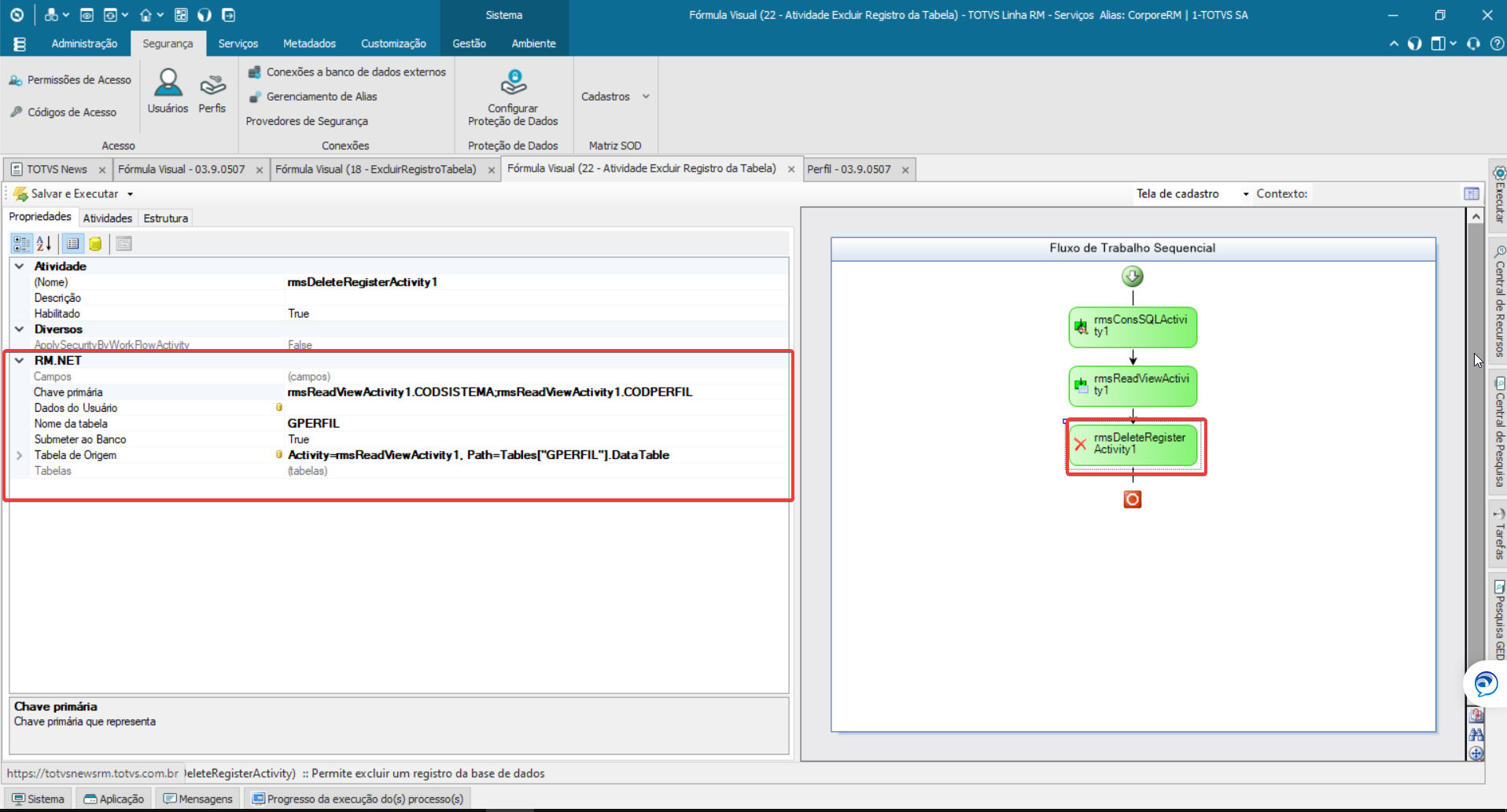Image resolution: width=1507 pixels, height=812 pixels.
Task: Select the rmsConsSQLActivity1 node
Action: (x=1133, y=327)
